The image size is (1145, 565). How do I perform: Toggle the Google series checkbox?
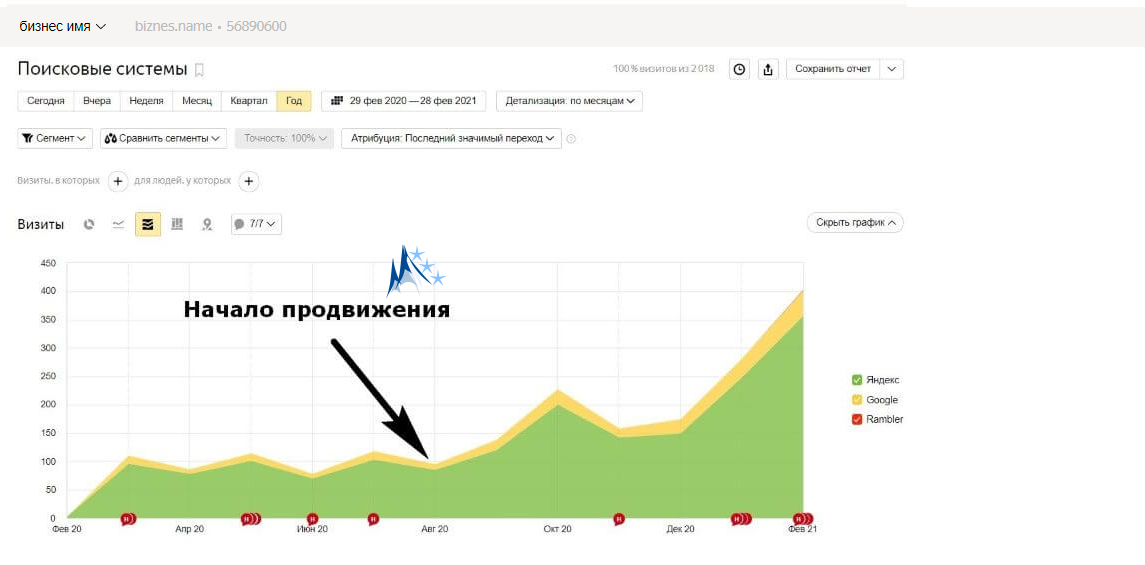(x=857, y=400)
